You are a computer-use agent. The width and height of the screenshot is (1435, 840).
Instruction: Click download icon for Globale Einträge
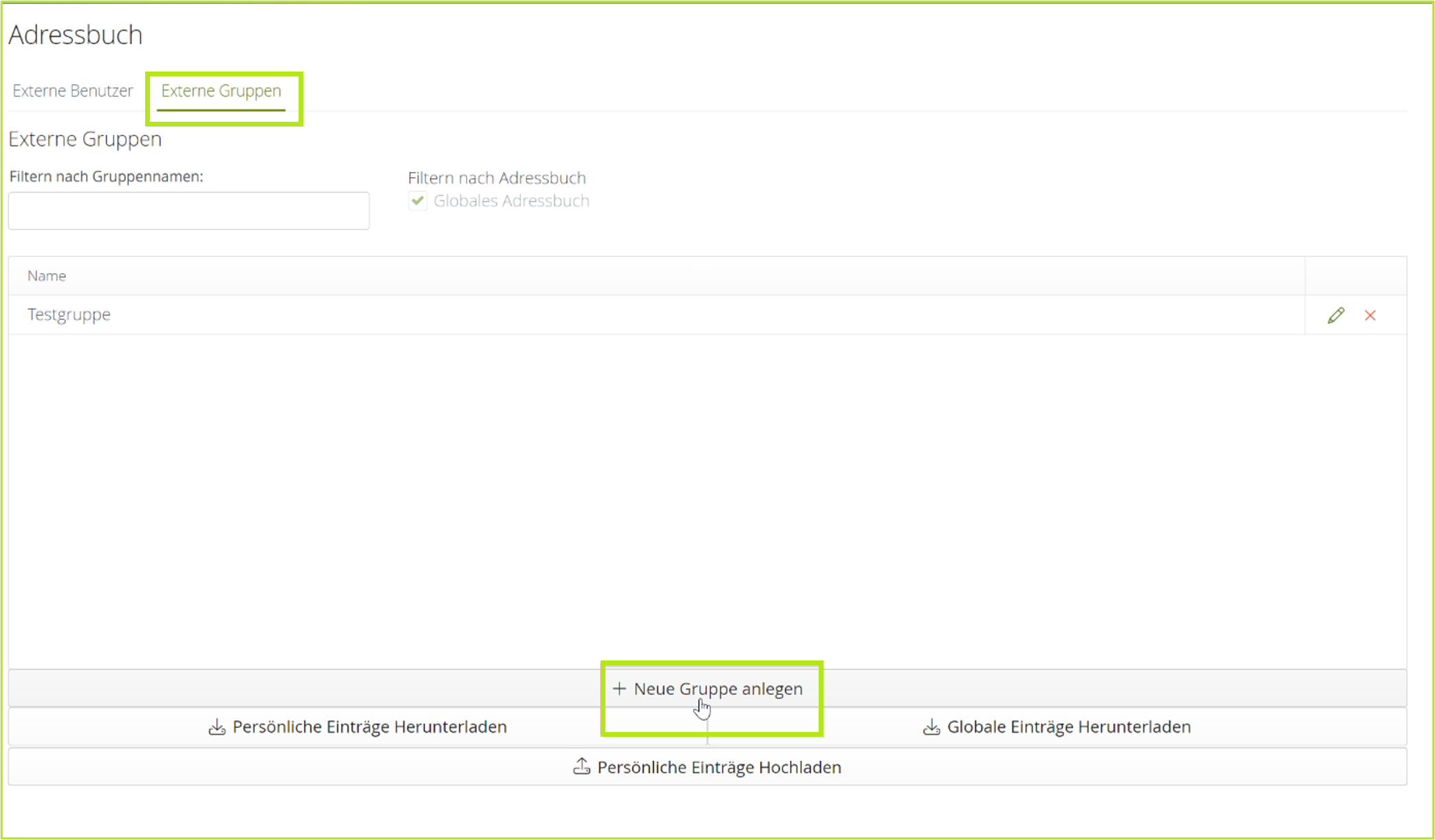click(x=931, y=727)
